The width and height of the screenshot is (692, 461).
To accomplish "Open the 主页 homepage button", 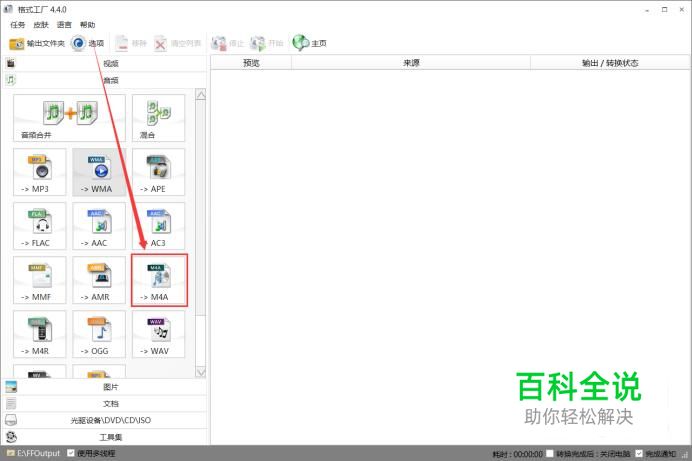I will [309, 43].
